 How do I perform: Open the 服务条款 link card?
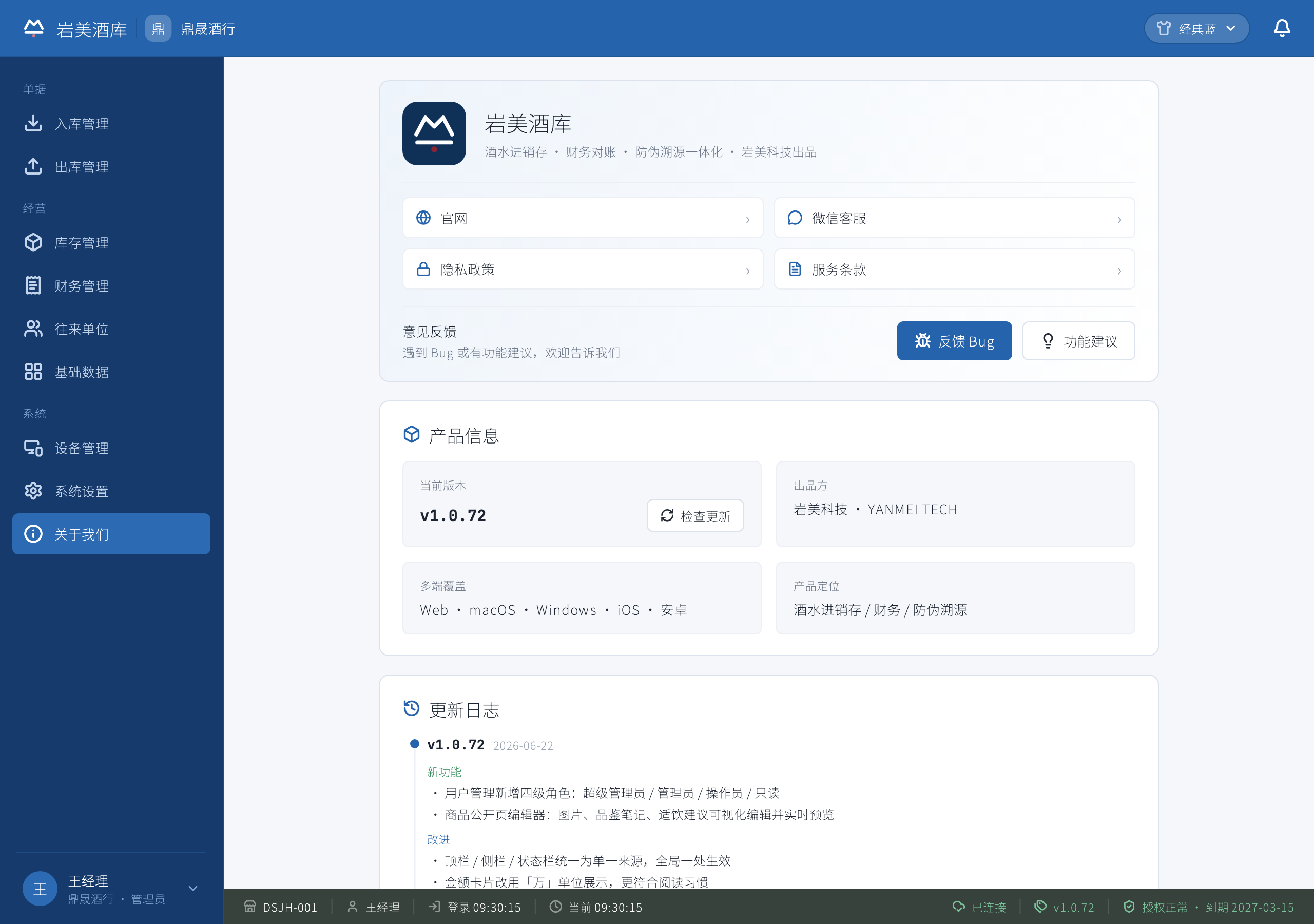pos(954,269)
